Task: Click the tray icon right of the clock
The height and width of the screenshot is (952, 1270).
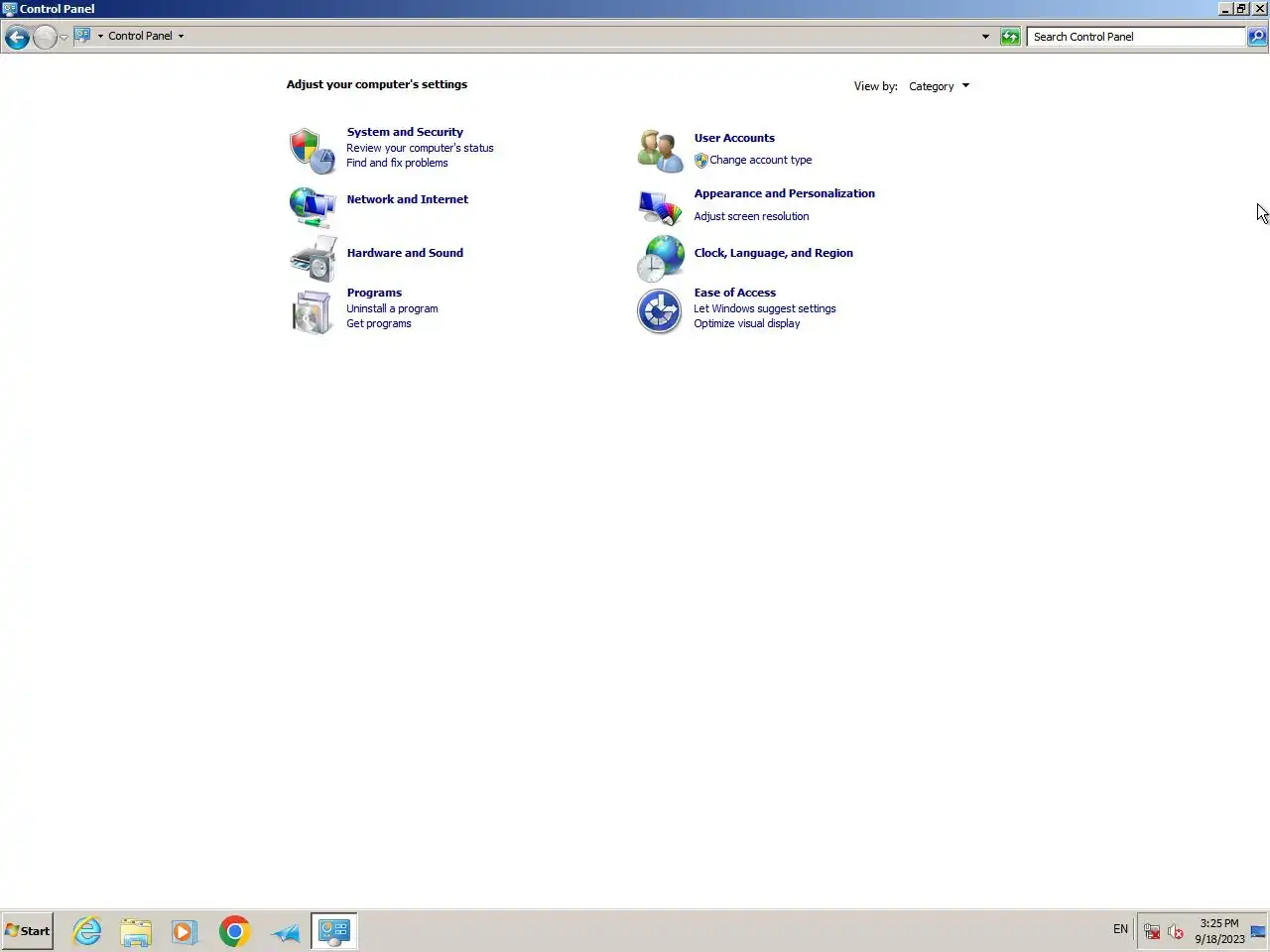Action: click(x=1258, y=931)
